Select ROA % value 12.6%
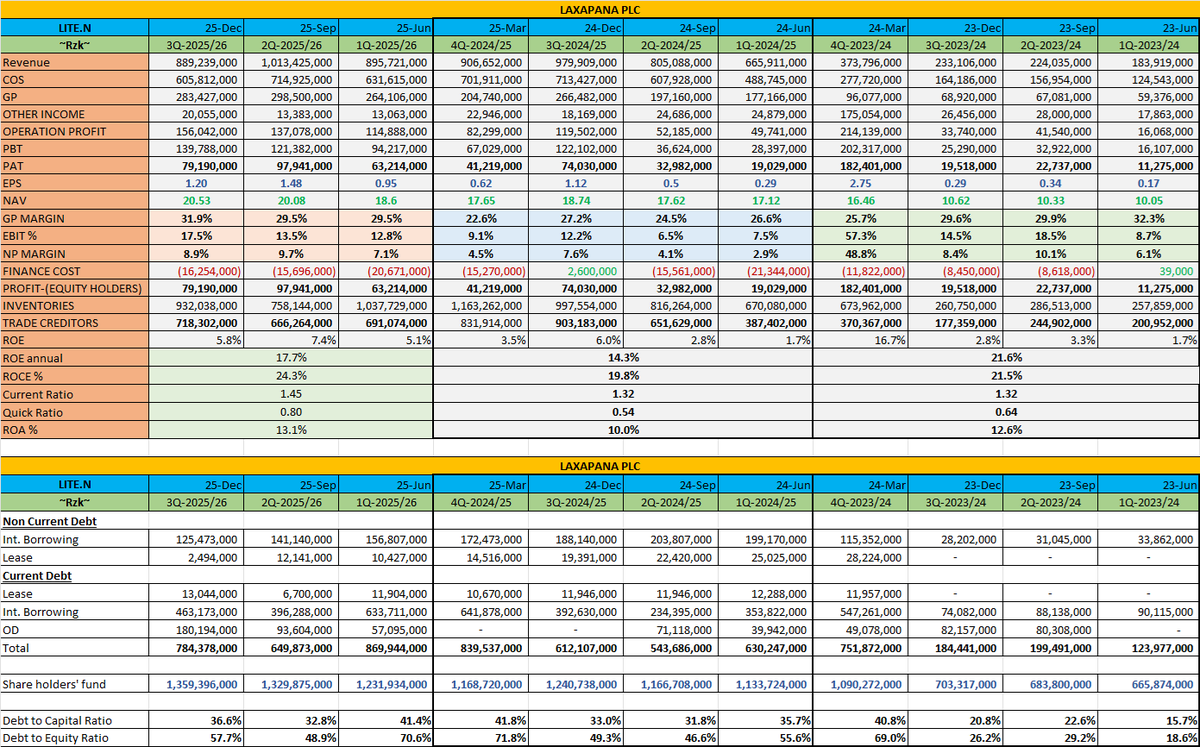This screenshot has width=1200, height=747. coord(1005,430)
